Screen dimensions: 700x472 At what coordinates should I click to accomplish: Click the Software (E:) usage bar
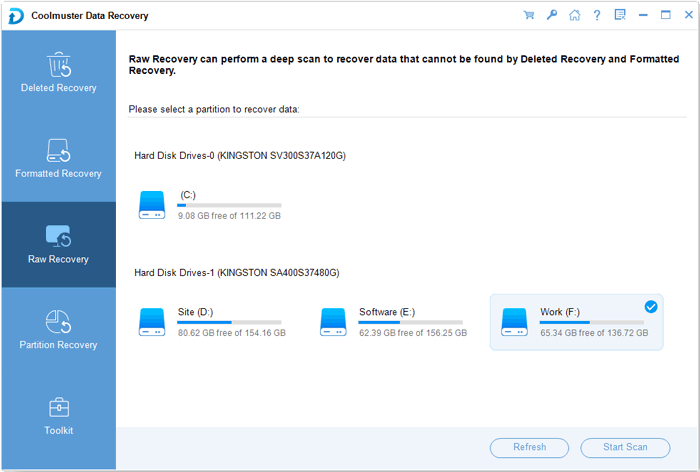410,322
